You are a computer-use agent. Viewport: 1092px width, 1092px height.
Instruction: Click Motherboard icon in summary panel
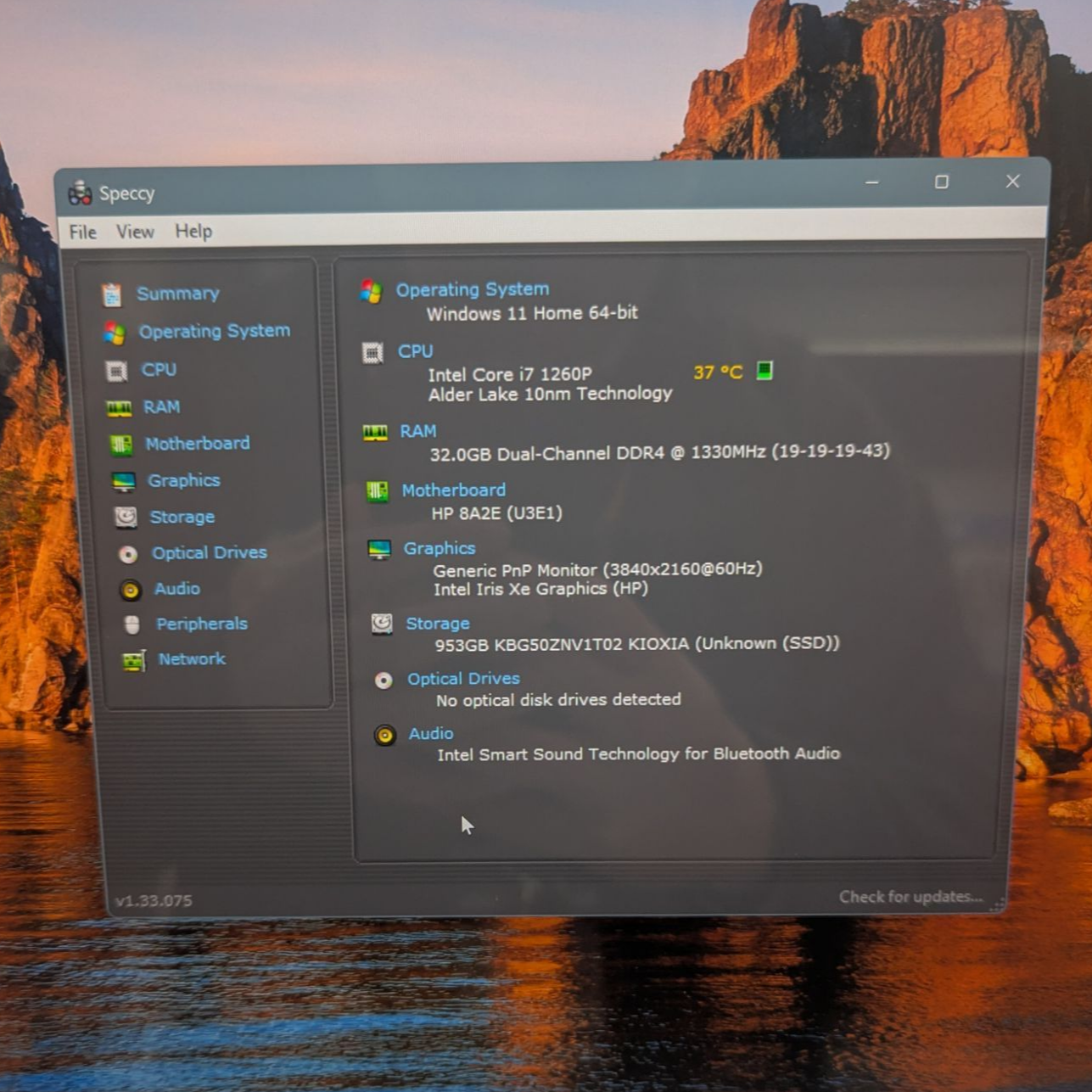377,491
